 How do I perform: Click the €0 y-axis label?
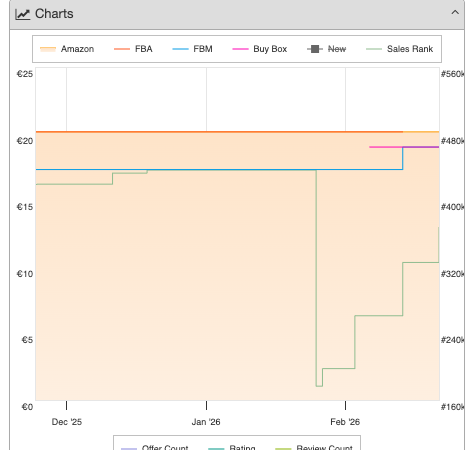pyautogui.click(x=27, y=407)
